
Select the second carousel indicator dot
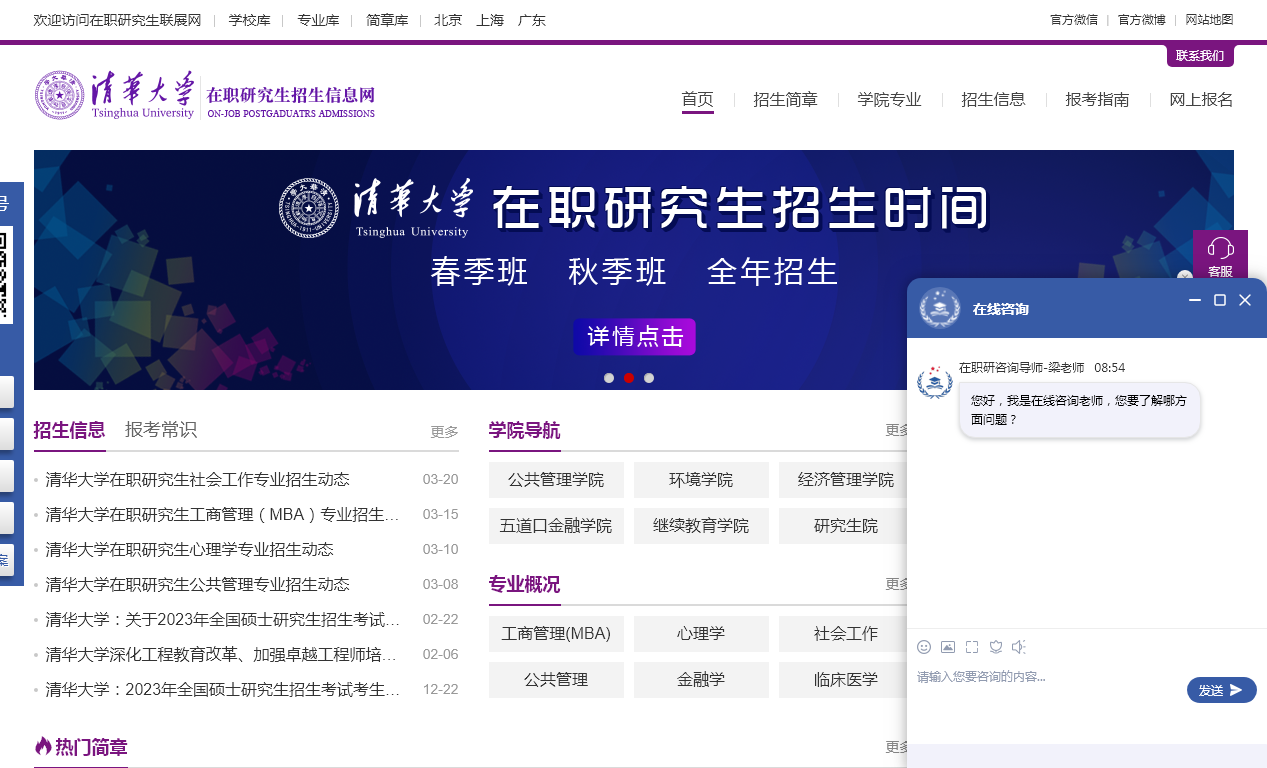[629, 378]
